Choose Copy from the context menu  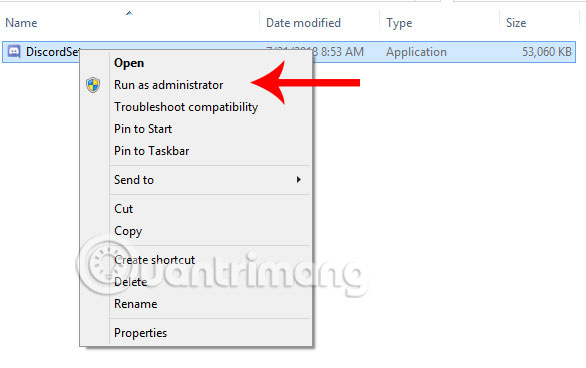click(128, 231)
